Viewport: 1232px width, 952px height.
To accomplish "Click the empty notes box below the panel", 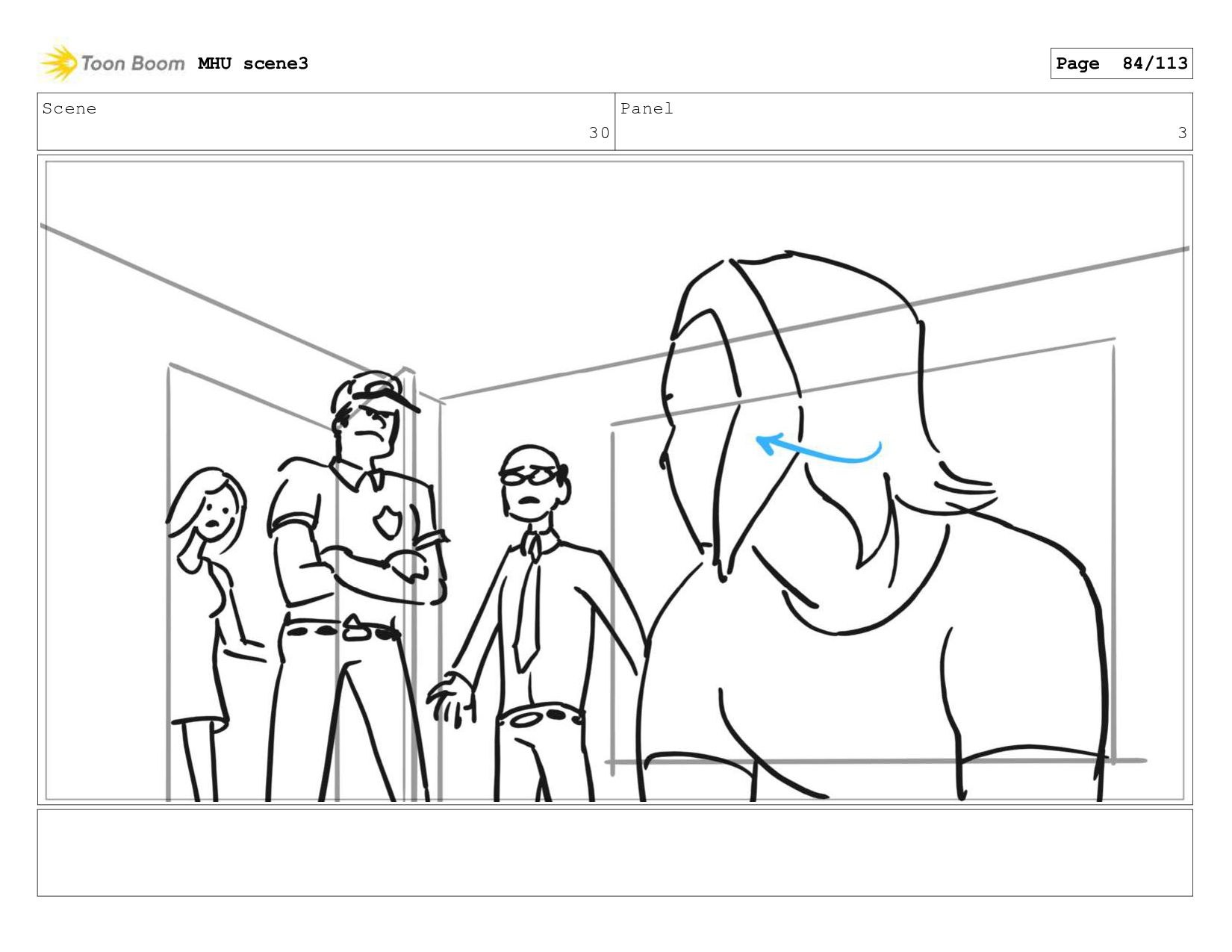I will tap(615, 853).
